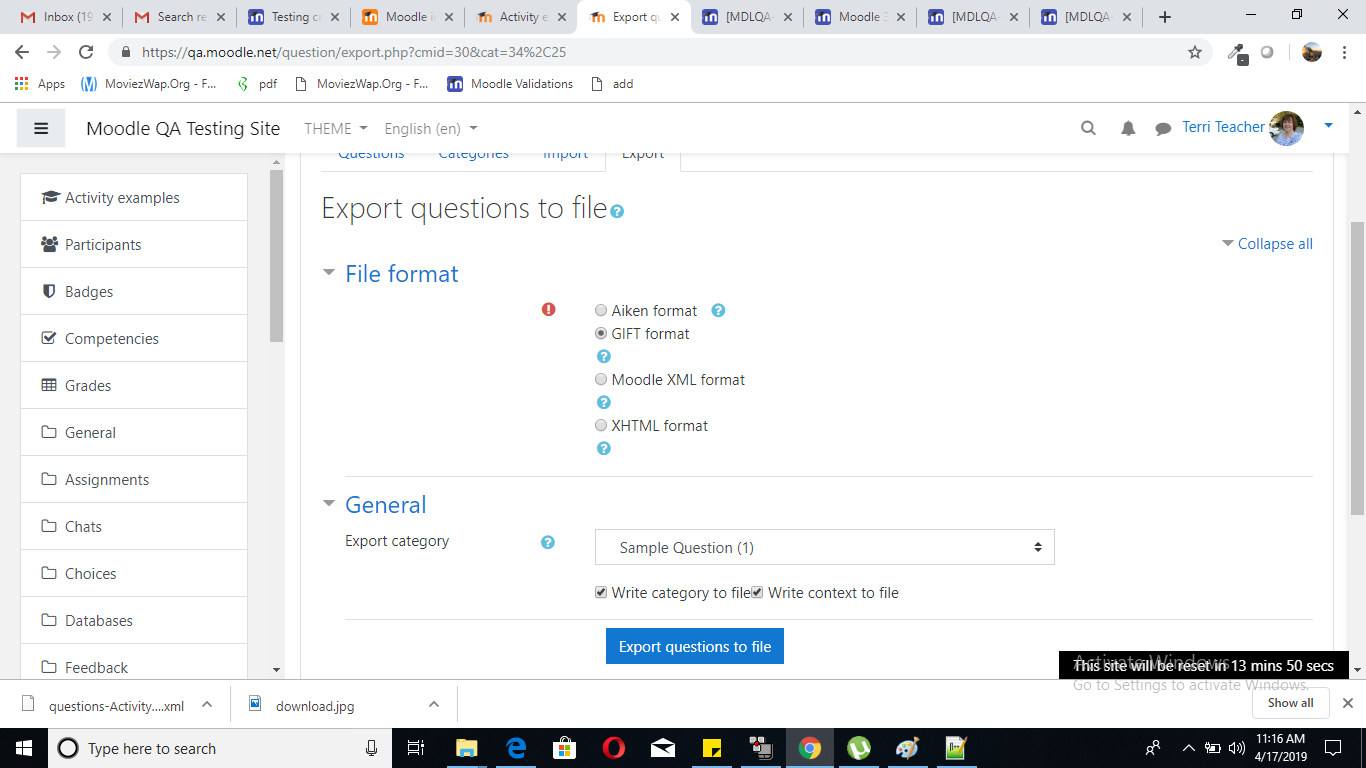Select Moodle XML format radio button

click(601, 380)
